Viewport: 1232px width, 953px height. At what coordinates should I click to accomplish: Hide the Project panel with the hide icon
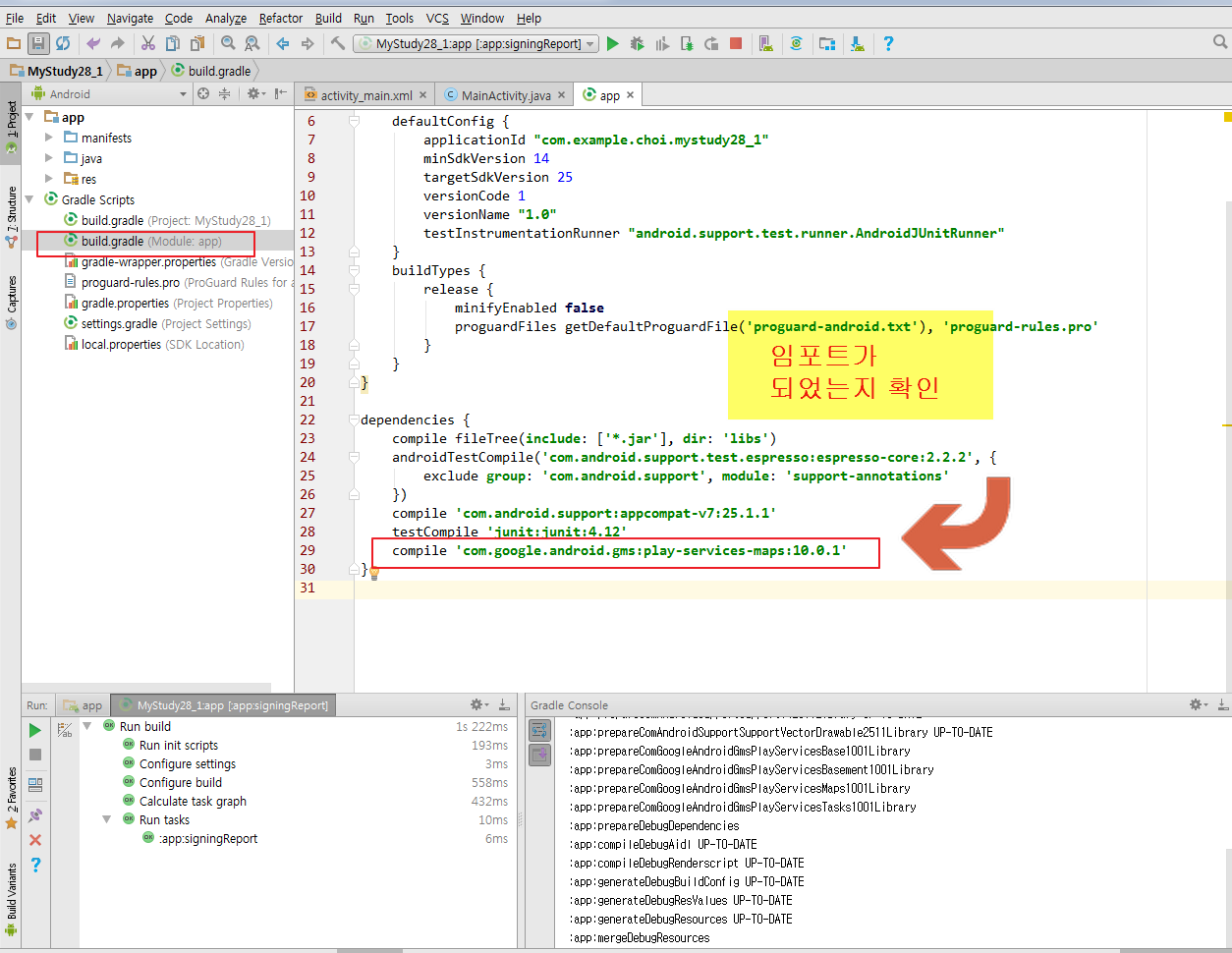pos(281,93)
